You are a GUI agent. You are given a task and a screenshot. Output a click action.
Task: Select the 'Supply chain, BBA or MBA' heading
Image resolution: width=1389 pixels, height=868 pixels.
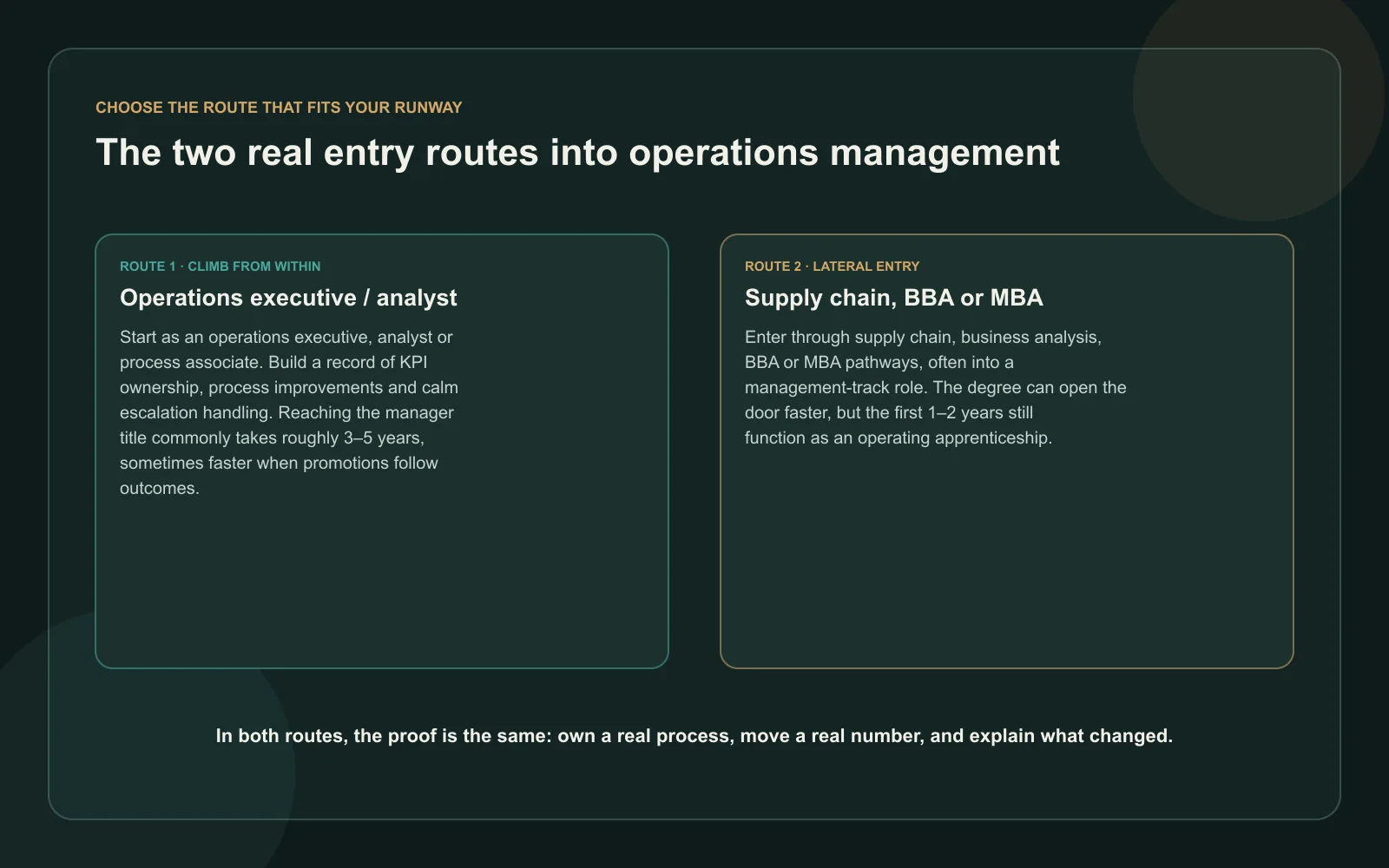(x=894, y=298)
